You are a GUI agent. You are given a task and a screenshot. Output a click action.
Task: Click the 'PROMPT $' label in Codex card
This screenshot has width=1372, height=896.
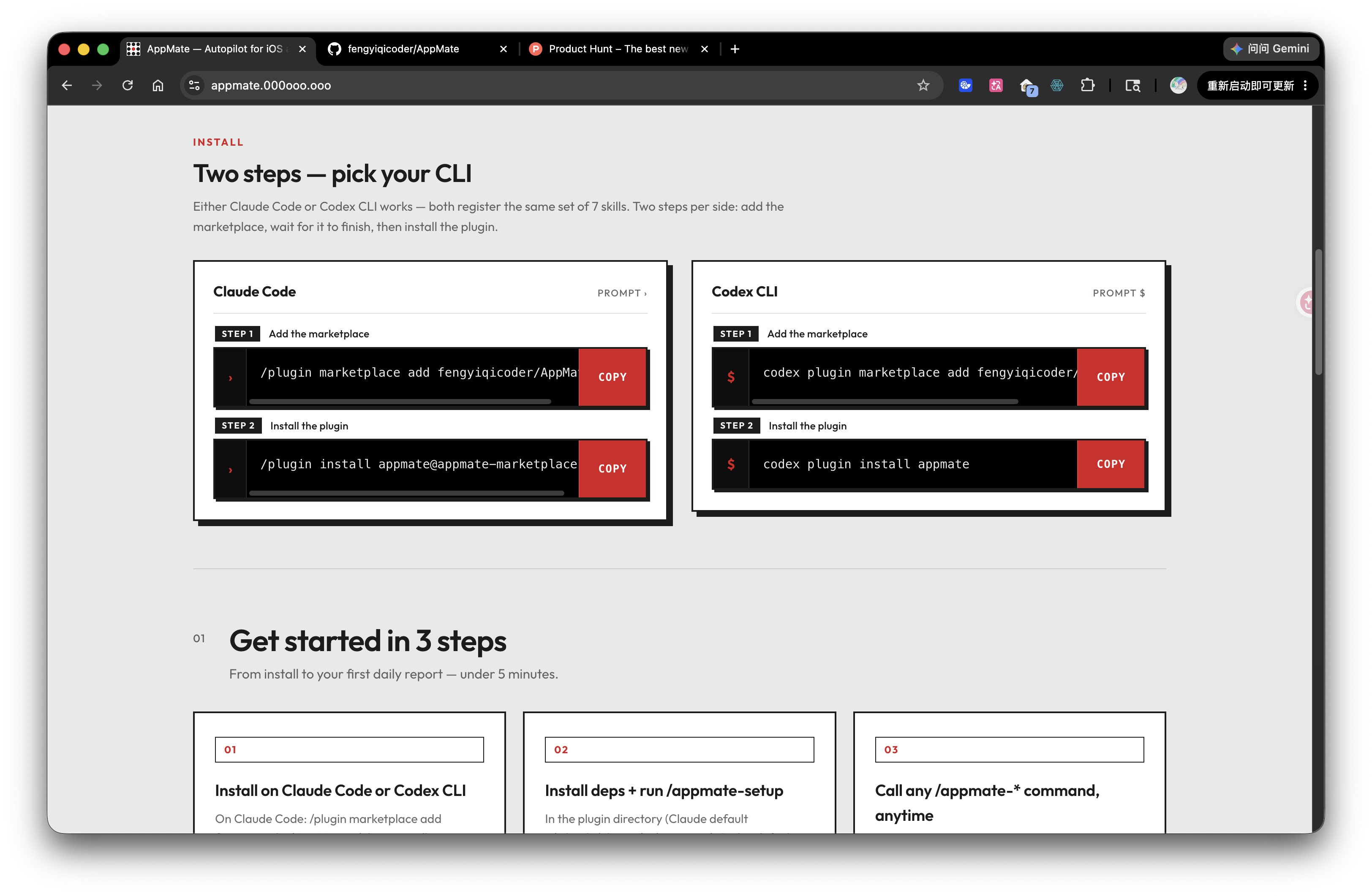(1119, 293)
